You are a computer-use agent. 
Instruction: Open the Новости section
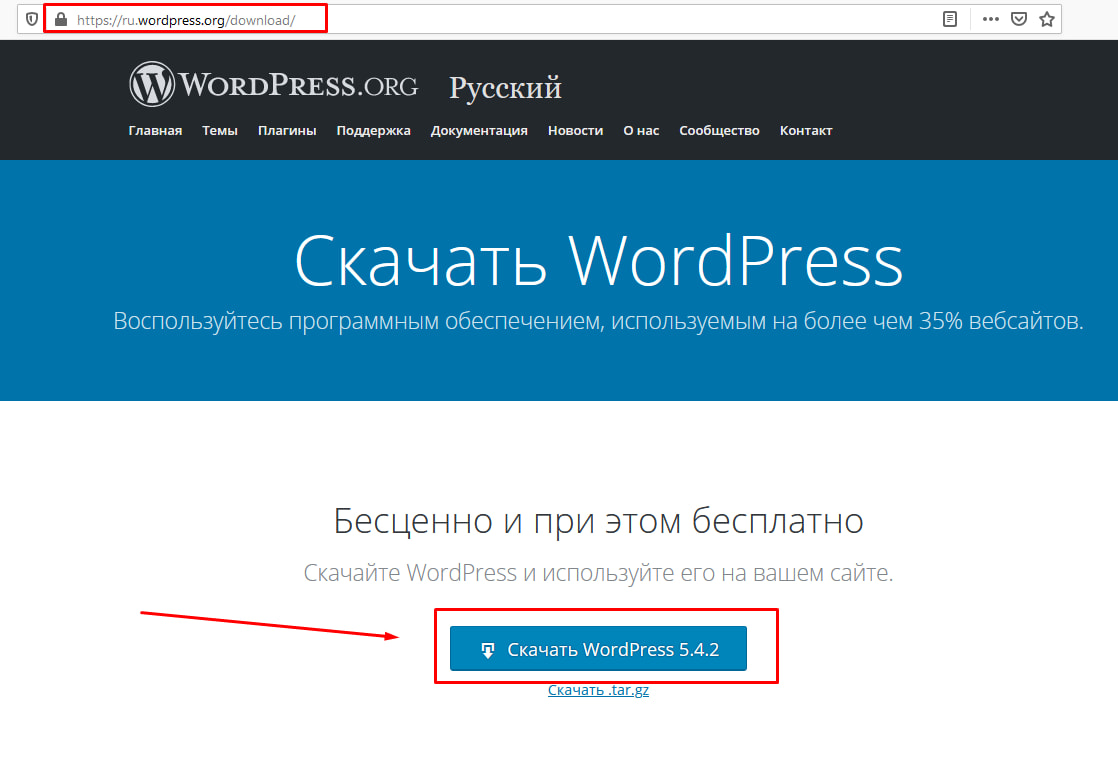click(575, 130)
